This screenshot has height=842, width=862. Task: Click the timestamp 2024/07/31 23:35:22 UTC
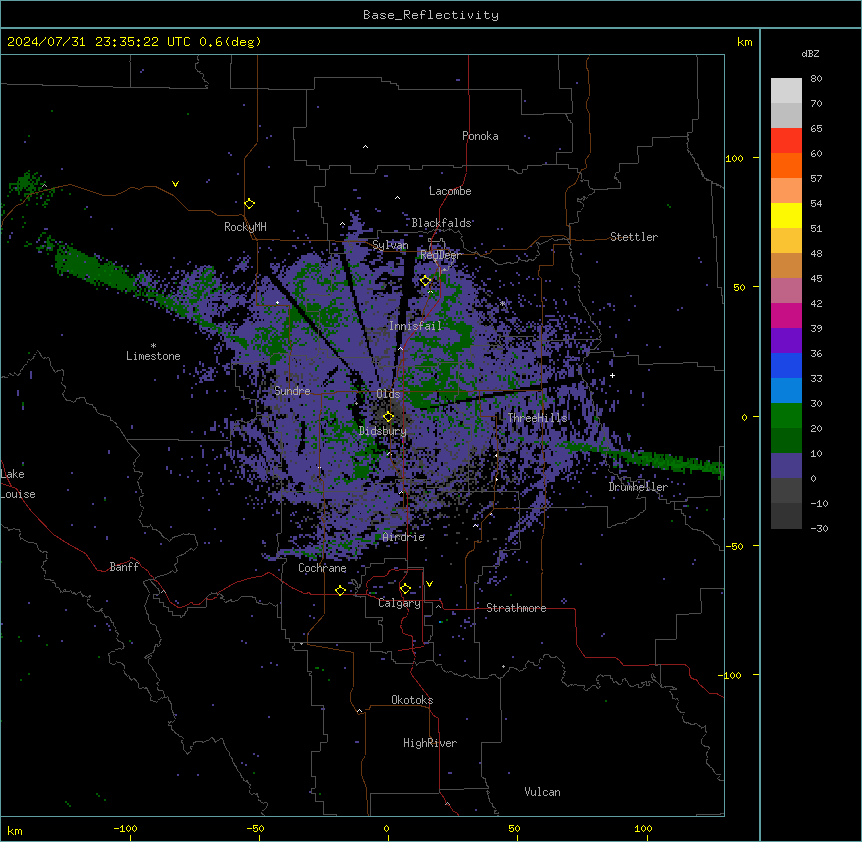(x=101, y=42)
